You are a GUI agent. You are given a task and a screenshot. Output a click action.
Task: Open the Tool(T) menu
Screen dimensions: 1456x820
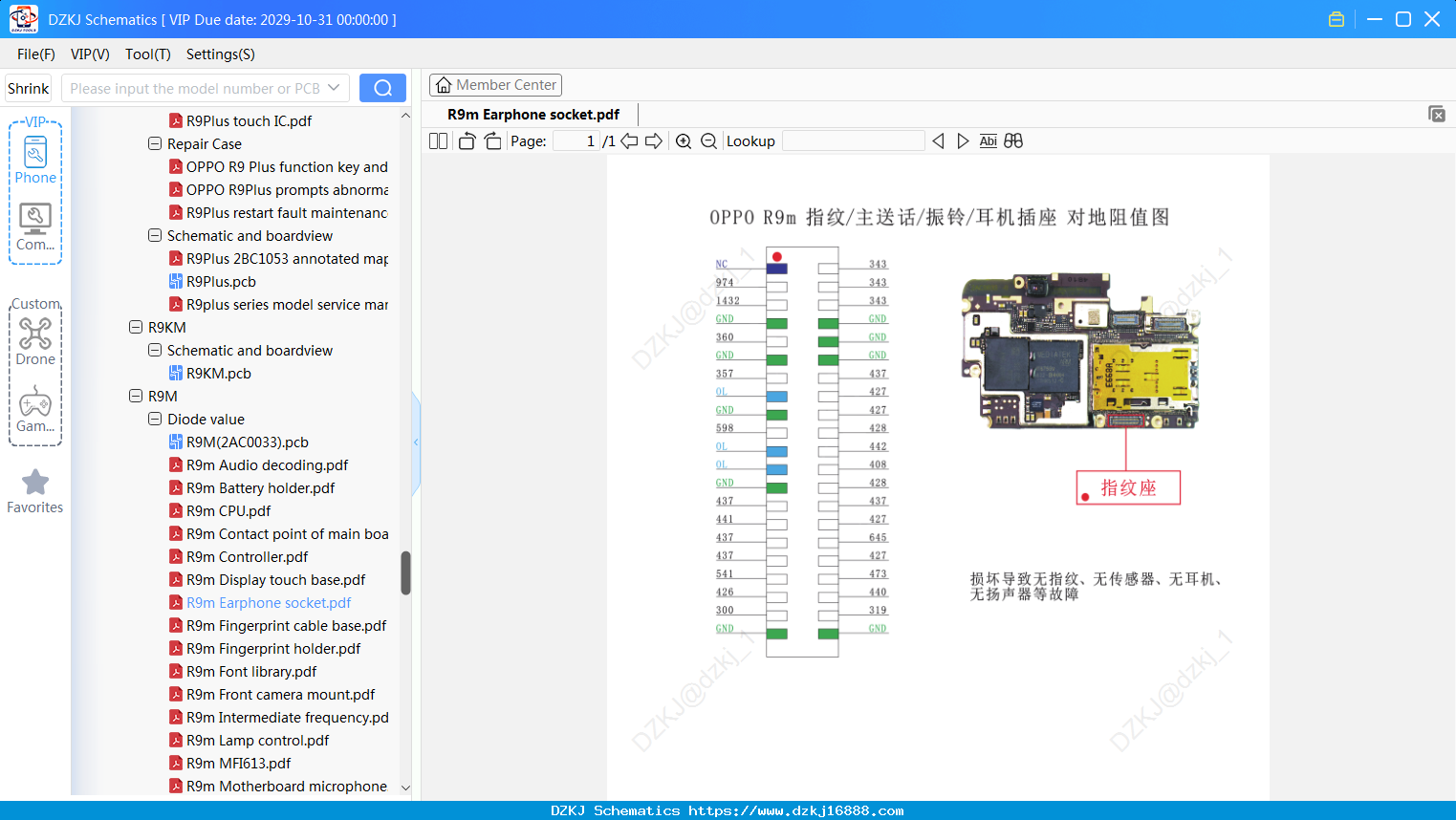[x=148, y=54]
